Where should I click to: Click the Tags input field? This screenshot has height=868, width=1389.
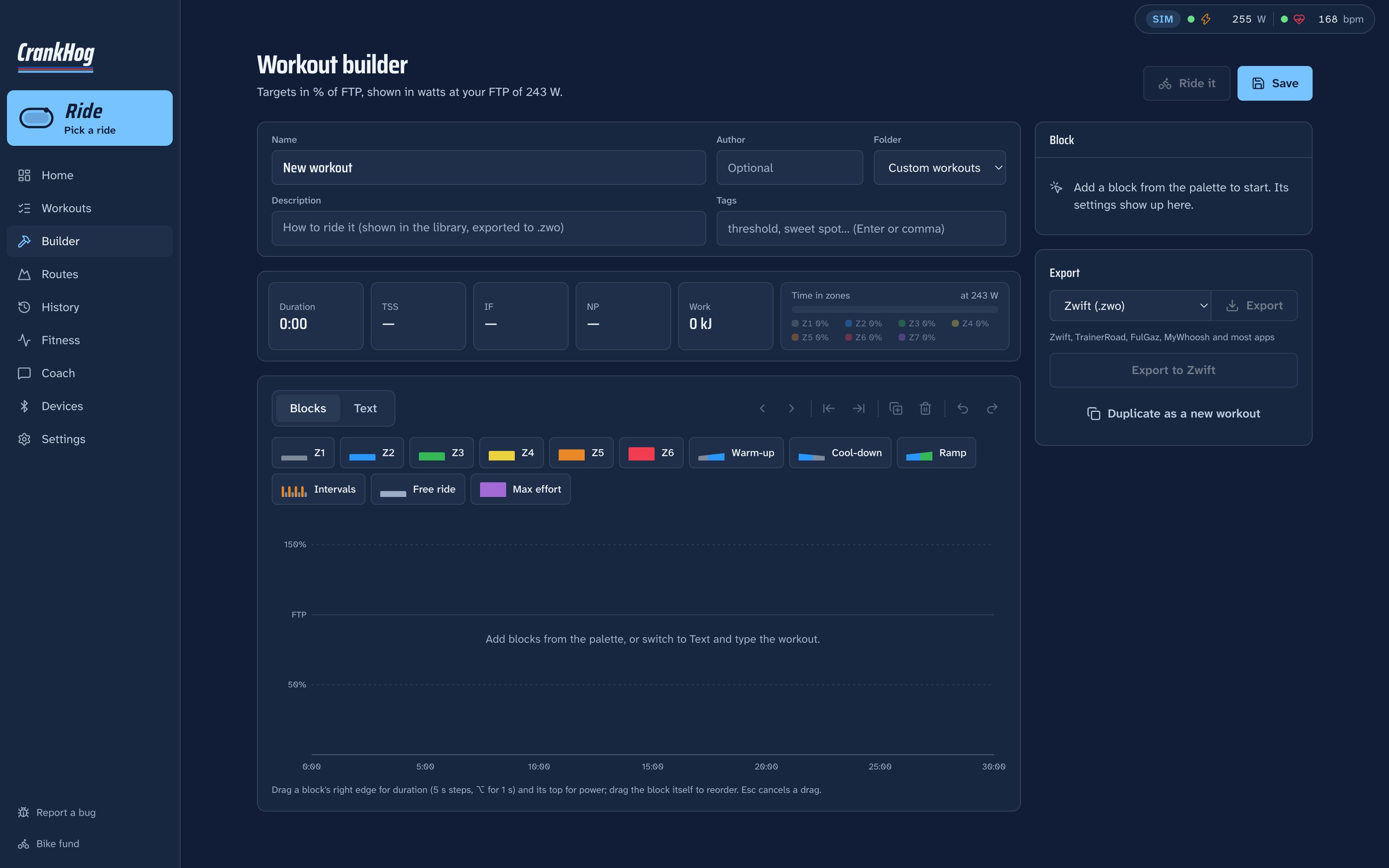point(861,228)
